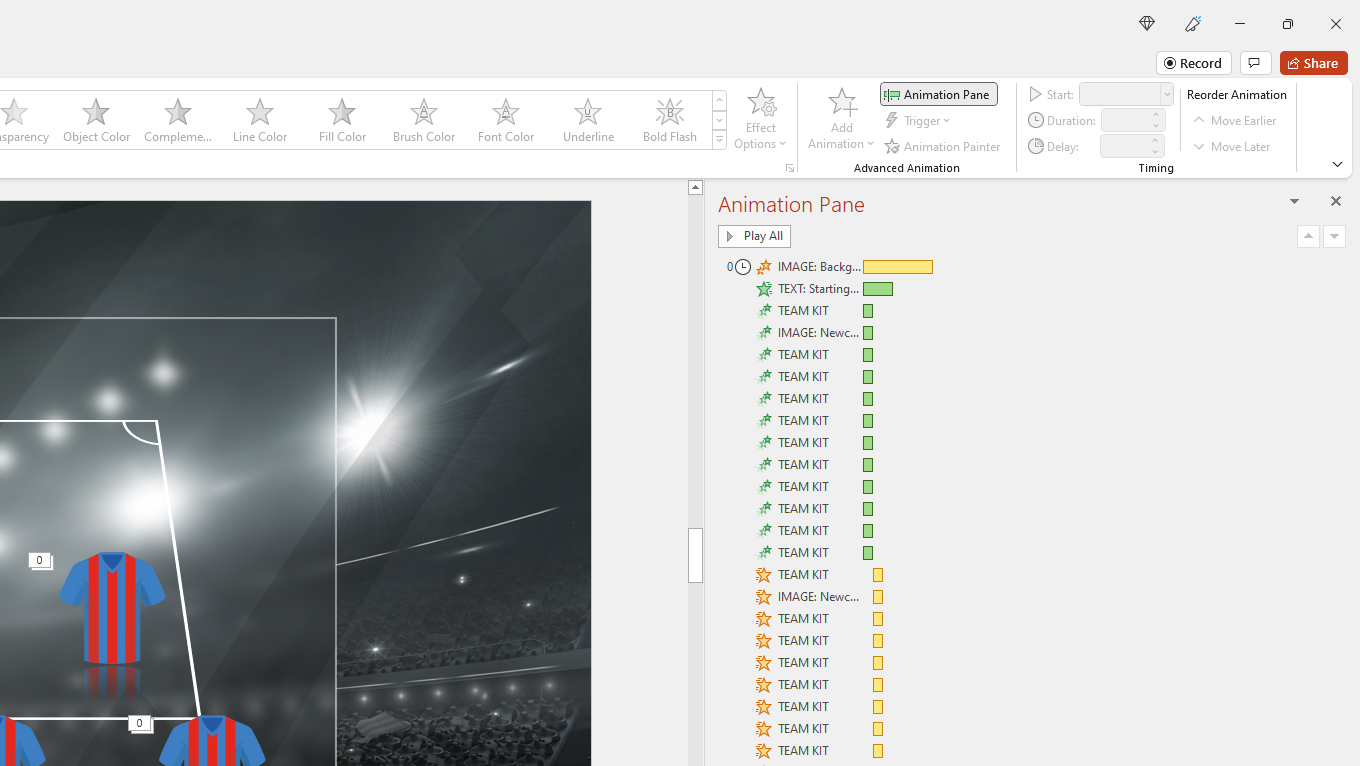Select the IMAGE: Background animation entry

pos(818,267)
